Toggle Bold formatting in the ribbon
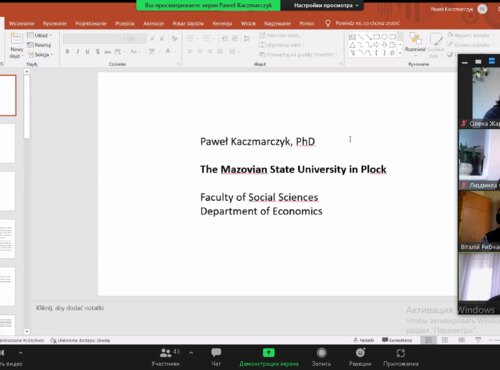500x370 pixels. (67, 51)
